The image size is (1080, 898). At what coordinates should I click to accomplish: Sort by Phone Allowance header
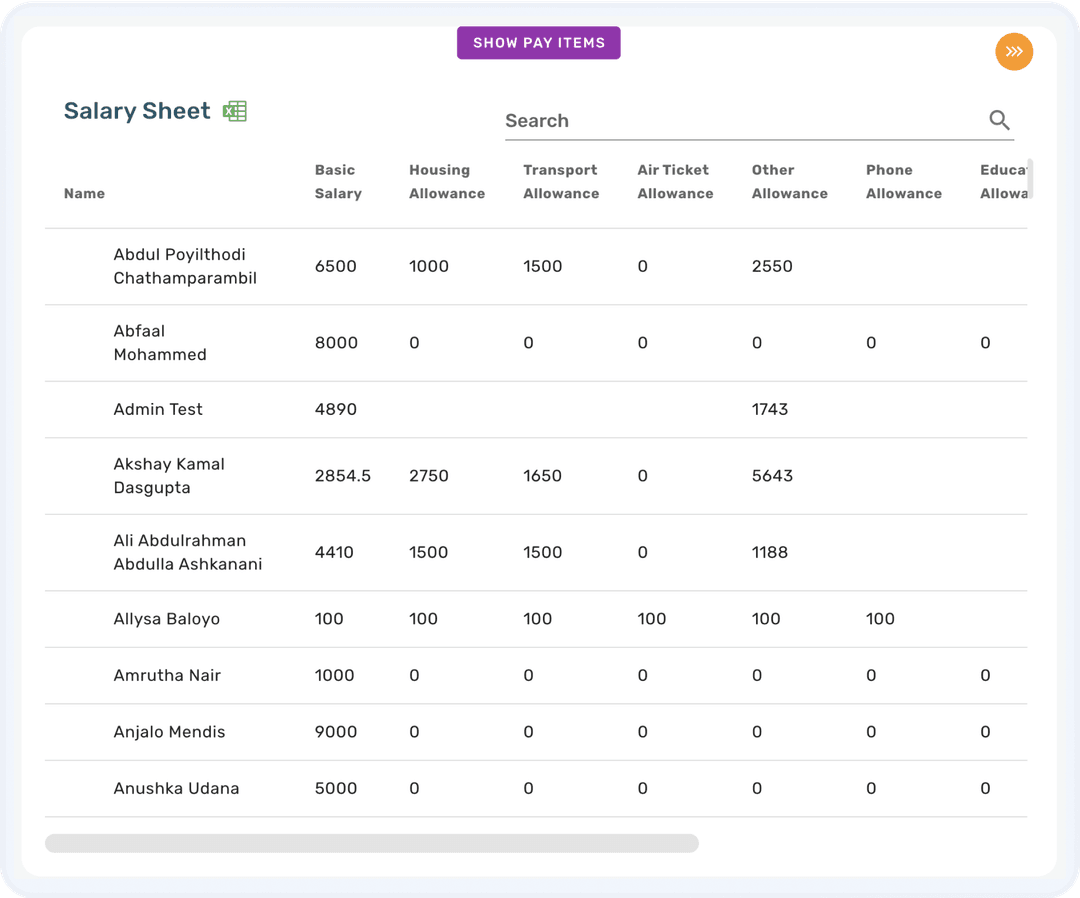pyautogui.click(x=903, y=181)
